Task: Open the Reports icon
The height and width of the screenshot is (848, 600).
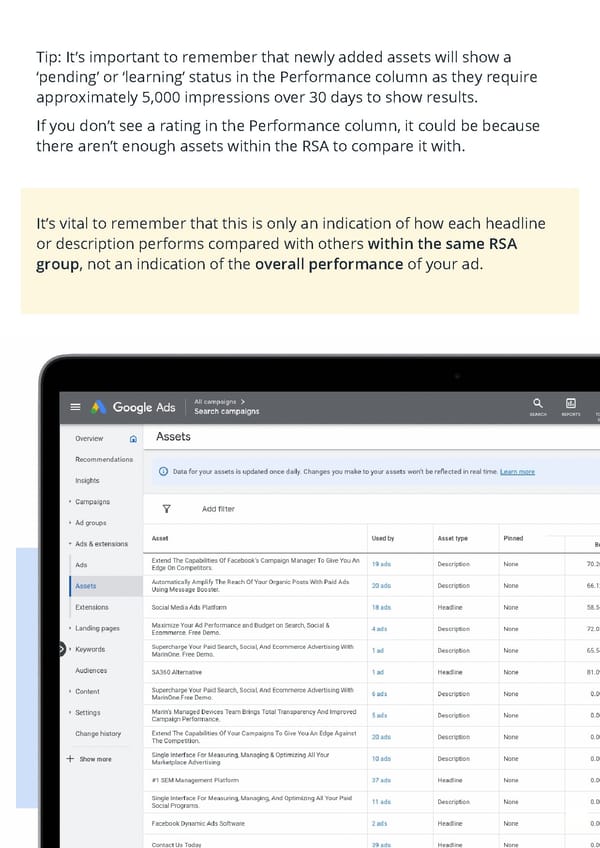Action: [x=570, y=403]
